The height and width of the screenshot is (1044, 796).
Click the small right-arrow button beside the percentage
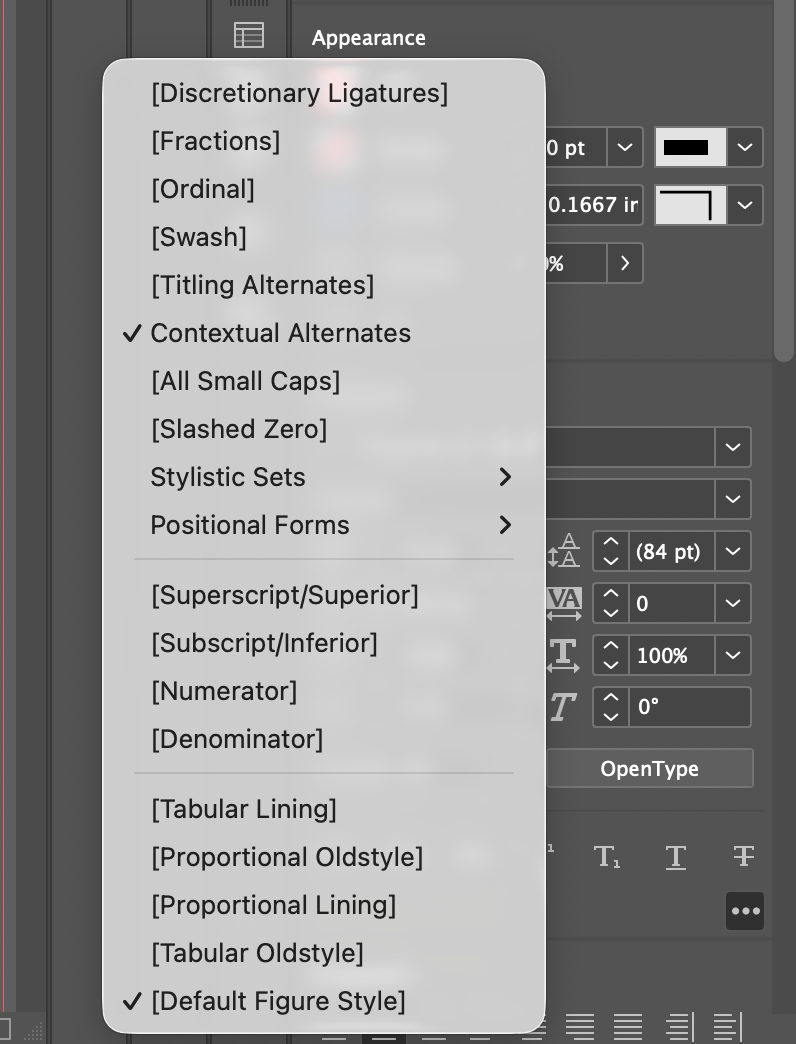pyautogui.click(x=625, y=263)
